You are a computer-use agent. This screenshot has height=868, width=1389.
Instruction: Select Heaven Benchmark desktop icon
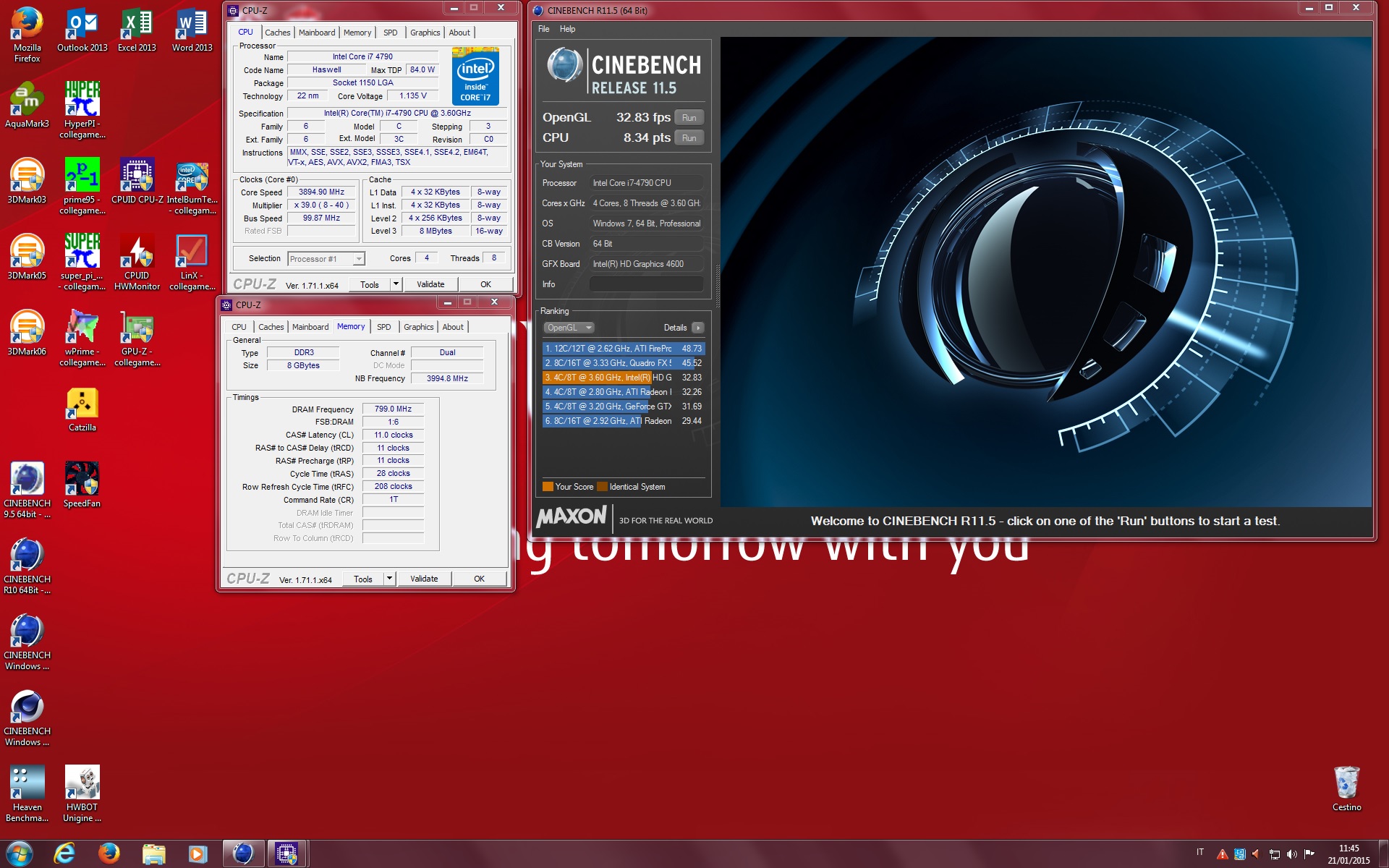[x=27, y=794]
